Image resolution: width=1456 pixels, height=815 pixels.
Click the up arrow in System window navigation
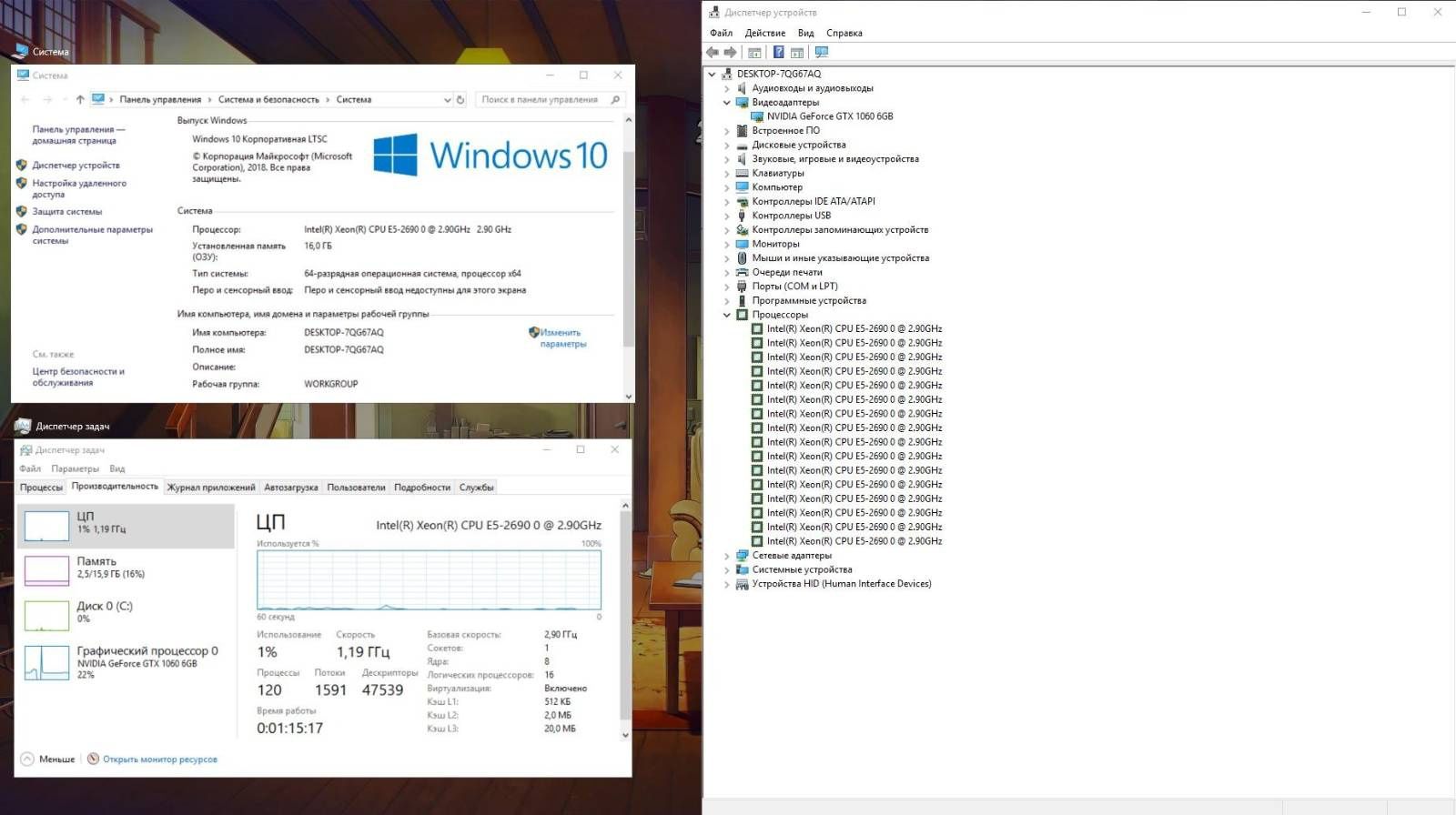80,100
